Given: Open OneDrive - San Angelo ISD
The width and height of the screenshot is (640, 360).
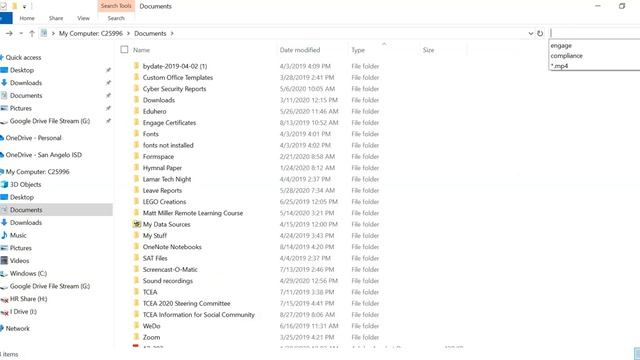Looking at the screenshot, I should pos(44,155).
